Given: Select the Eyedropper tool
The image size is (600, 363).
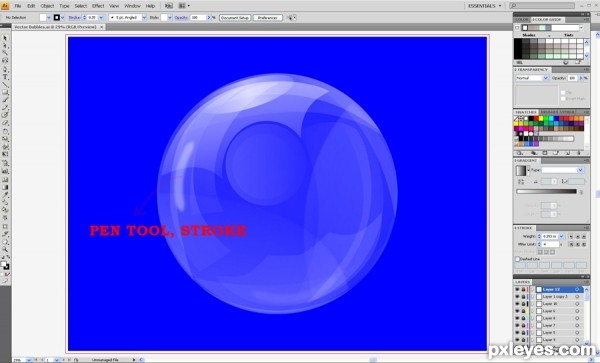Looking at the screenshot, I should (x=5, y=195).
